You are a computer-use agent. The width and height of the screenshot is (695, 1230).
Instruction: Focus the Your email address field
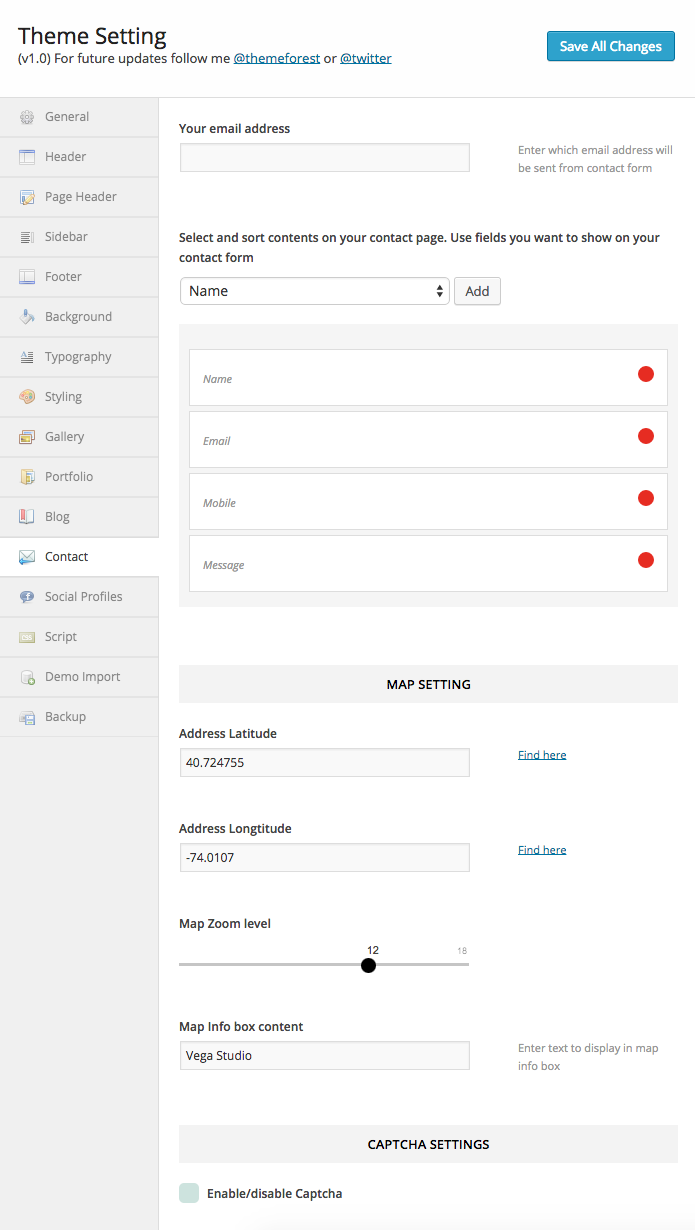point(324,158)
